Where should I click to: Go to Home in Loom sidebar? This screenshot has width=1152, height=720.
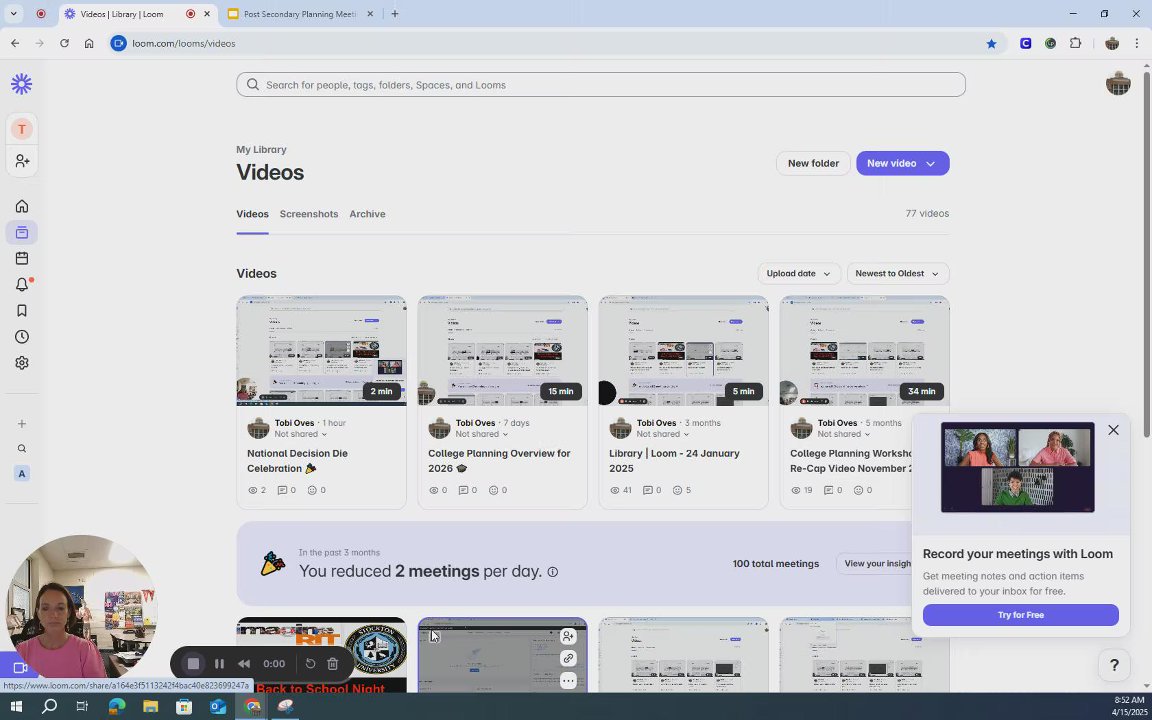(x=22, y=206)
